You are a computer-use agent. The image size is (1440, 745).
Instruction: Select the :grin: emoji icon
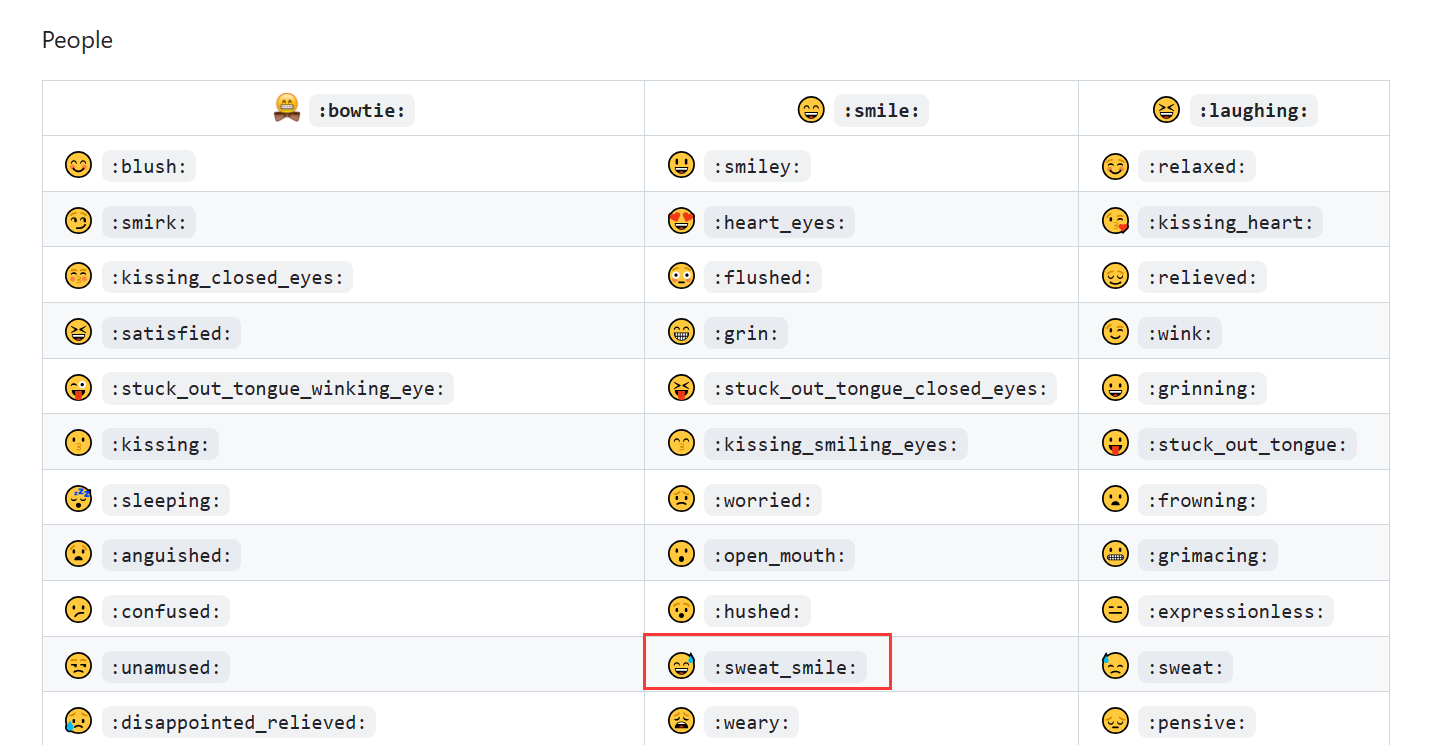[x=681, y=331]
